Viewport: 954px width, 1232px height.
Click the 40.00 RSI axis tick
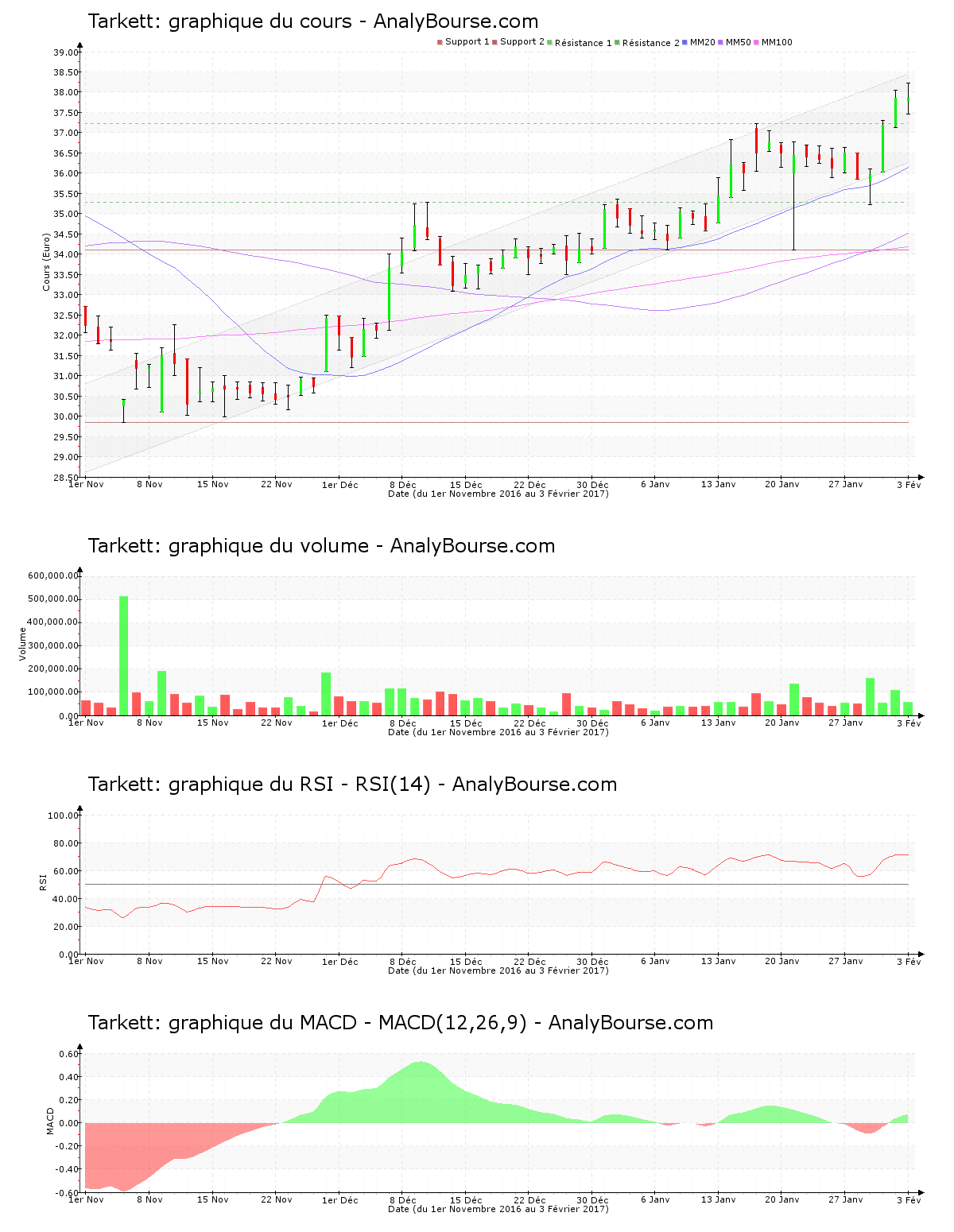click(x=67, y=899)
